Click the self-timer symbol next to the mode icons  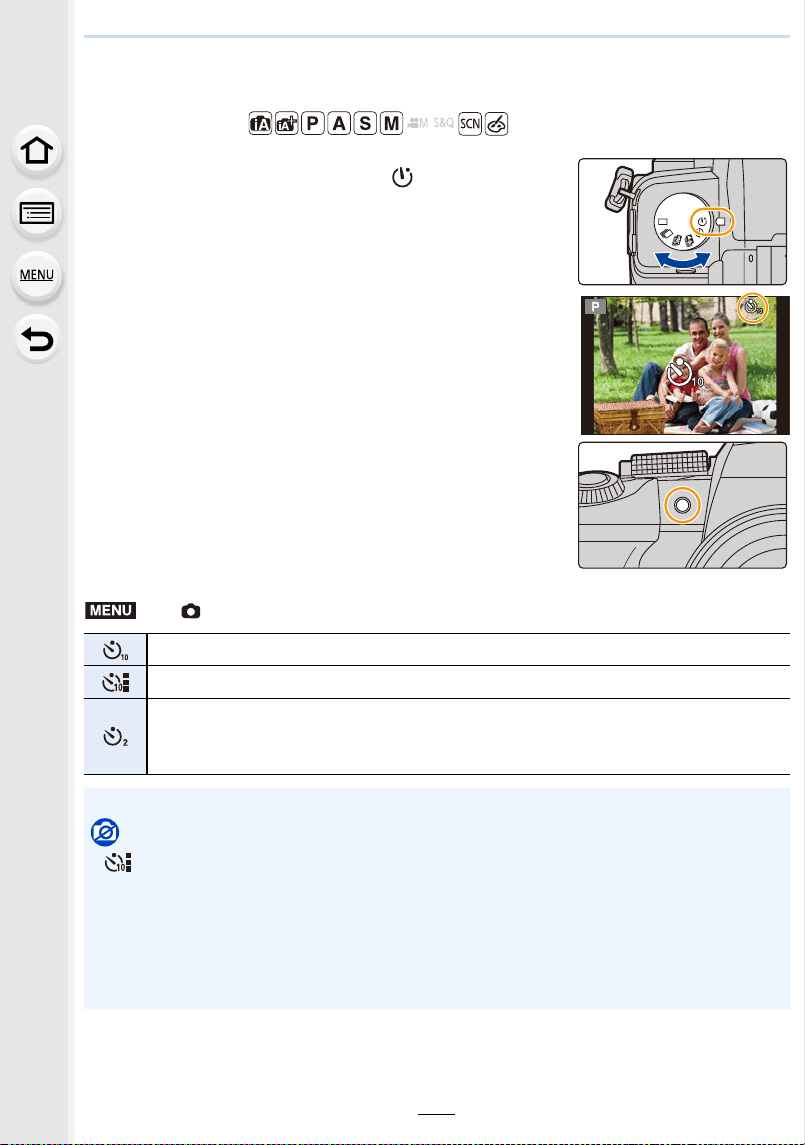click(x=402, y=177)
